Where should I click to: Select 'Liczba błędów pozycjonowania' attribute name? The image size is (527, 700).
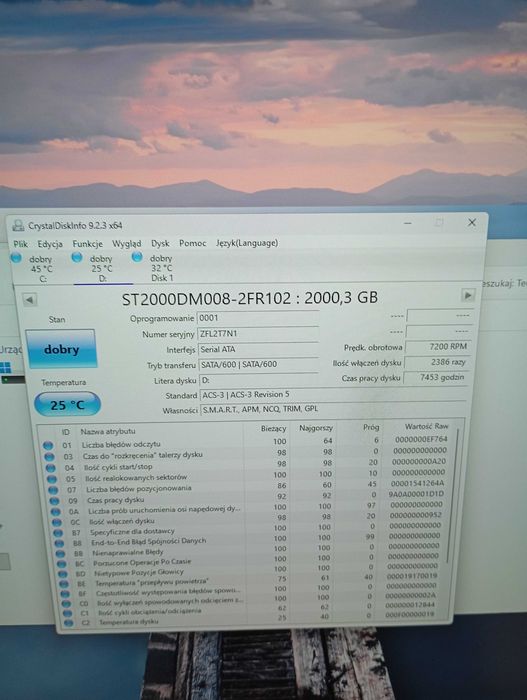[x=139, y=489]
